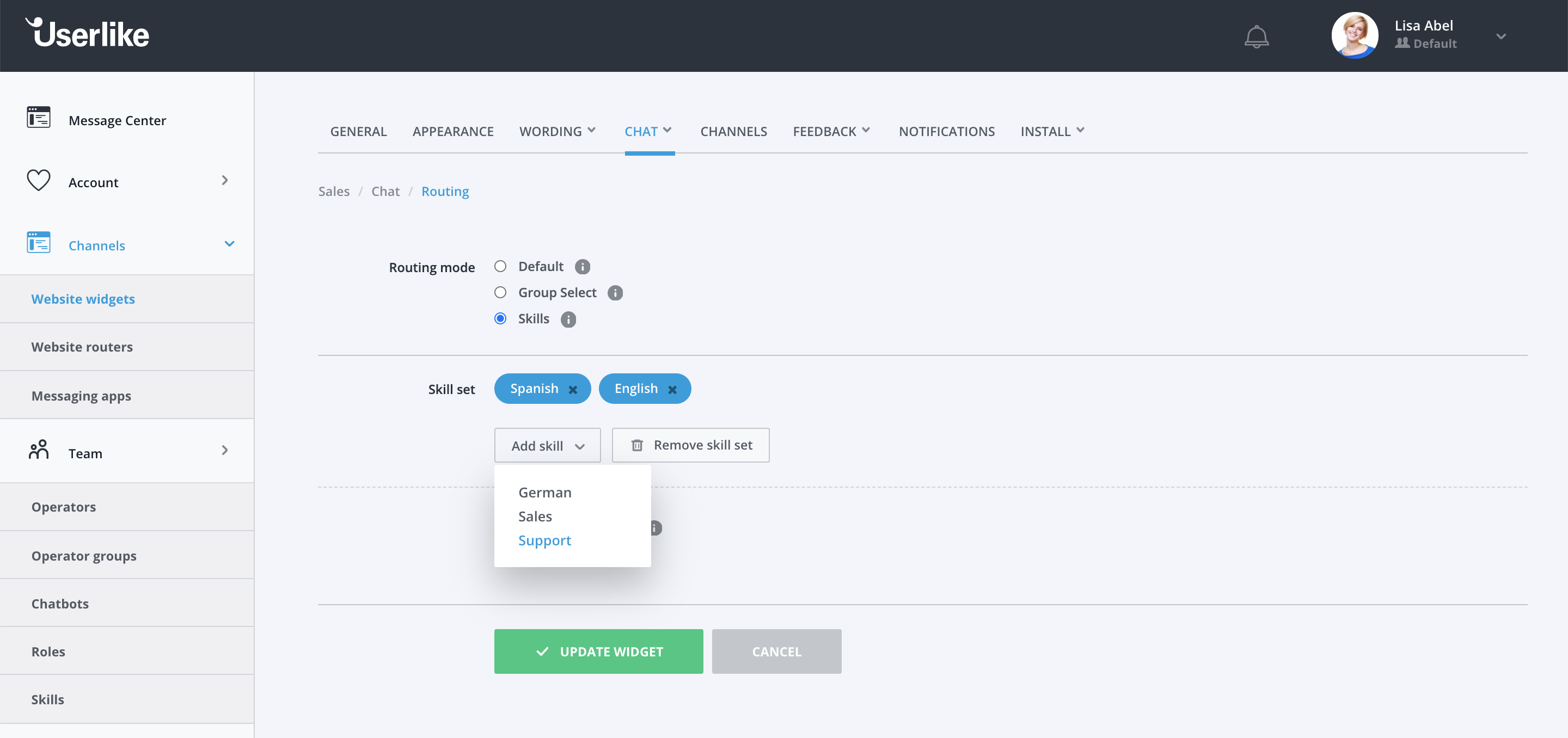Viewport: 1568px width, 738px height.
Task: Open the notifications bell
Action: [x=1257, y=36]
